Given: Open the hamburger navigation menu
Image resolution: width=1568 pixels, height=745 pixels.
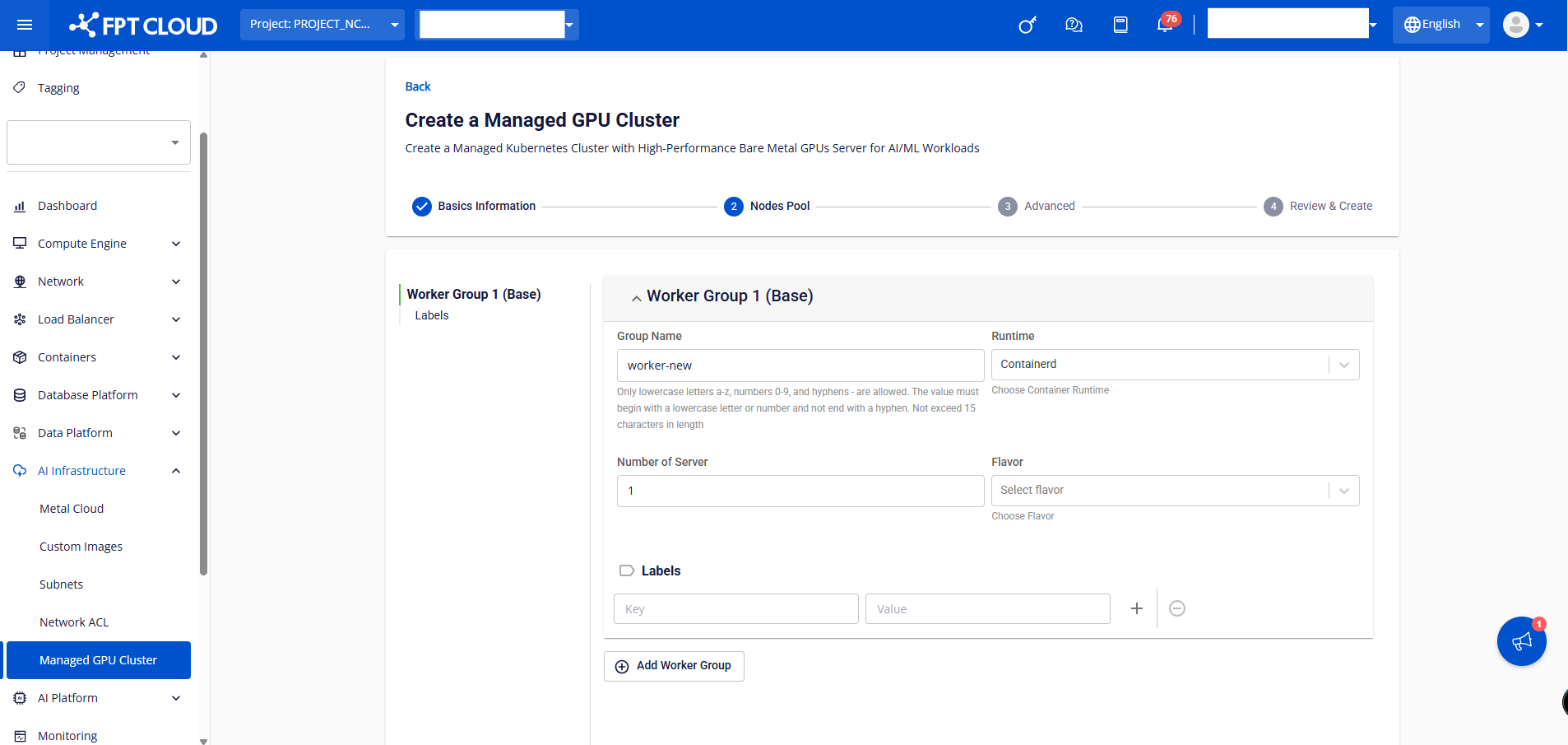Looking at the screenshot, I should pyautogui.click(x=25, y=25).
